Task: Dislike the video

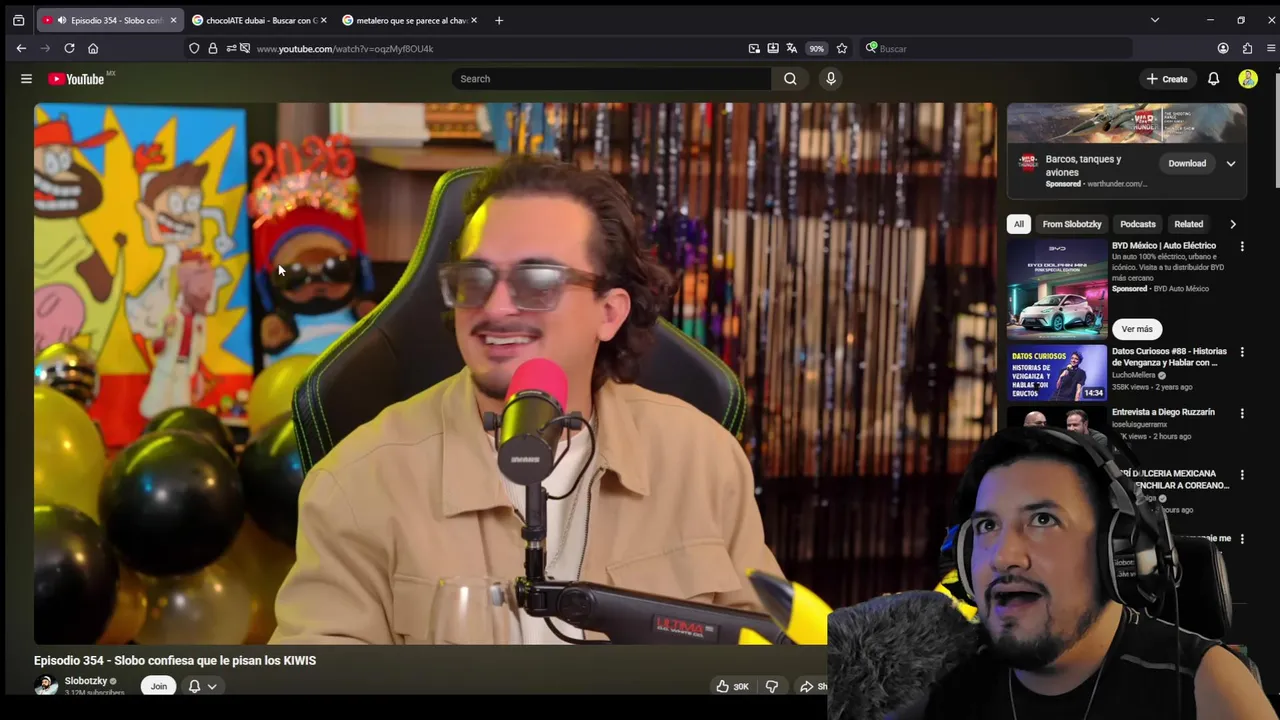Action: tap(771, 686)
